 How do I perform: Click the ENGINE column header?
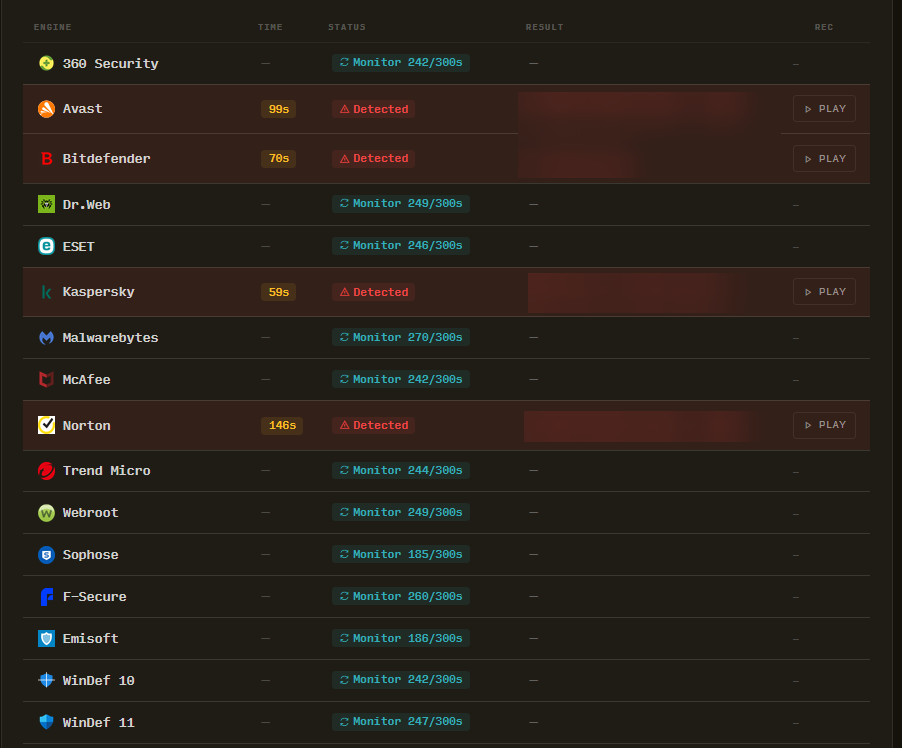(52, 27)
